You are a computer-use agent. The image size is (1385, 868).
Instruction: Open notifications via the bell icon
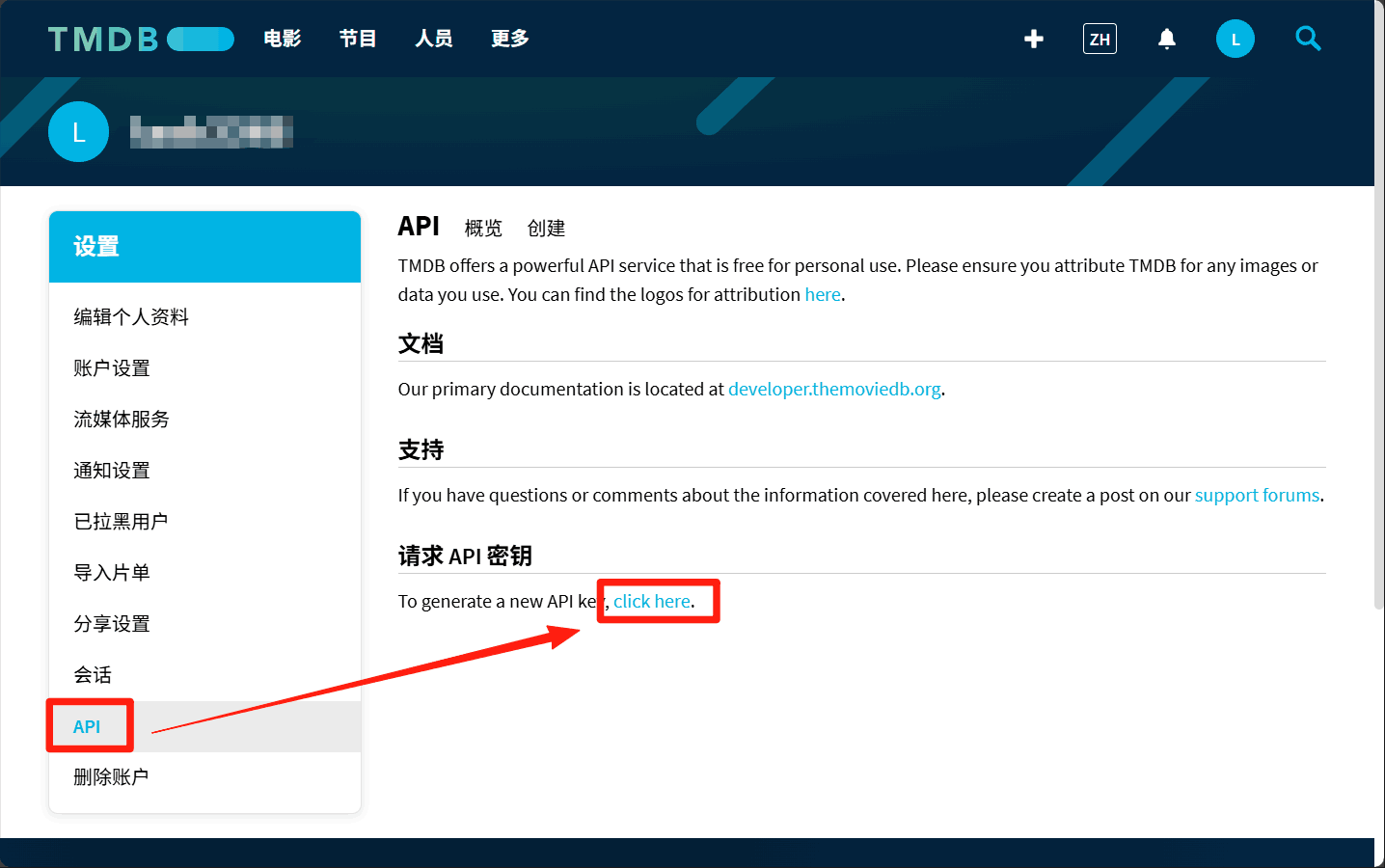coord(1166,39)
